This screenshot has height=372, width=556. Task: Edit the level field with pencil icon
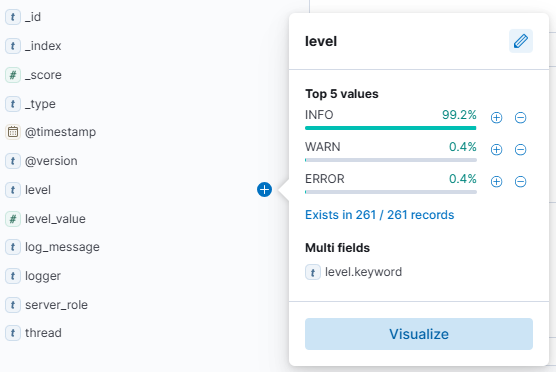(x=521, y=41)
